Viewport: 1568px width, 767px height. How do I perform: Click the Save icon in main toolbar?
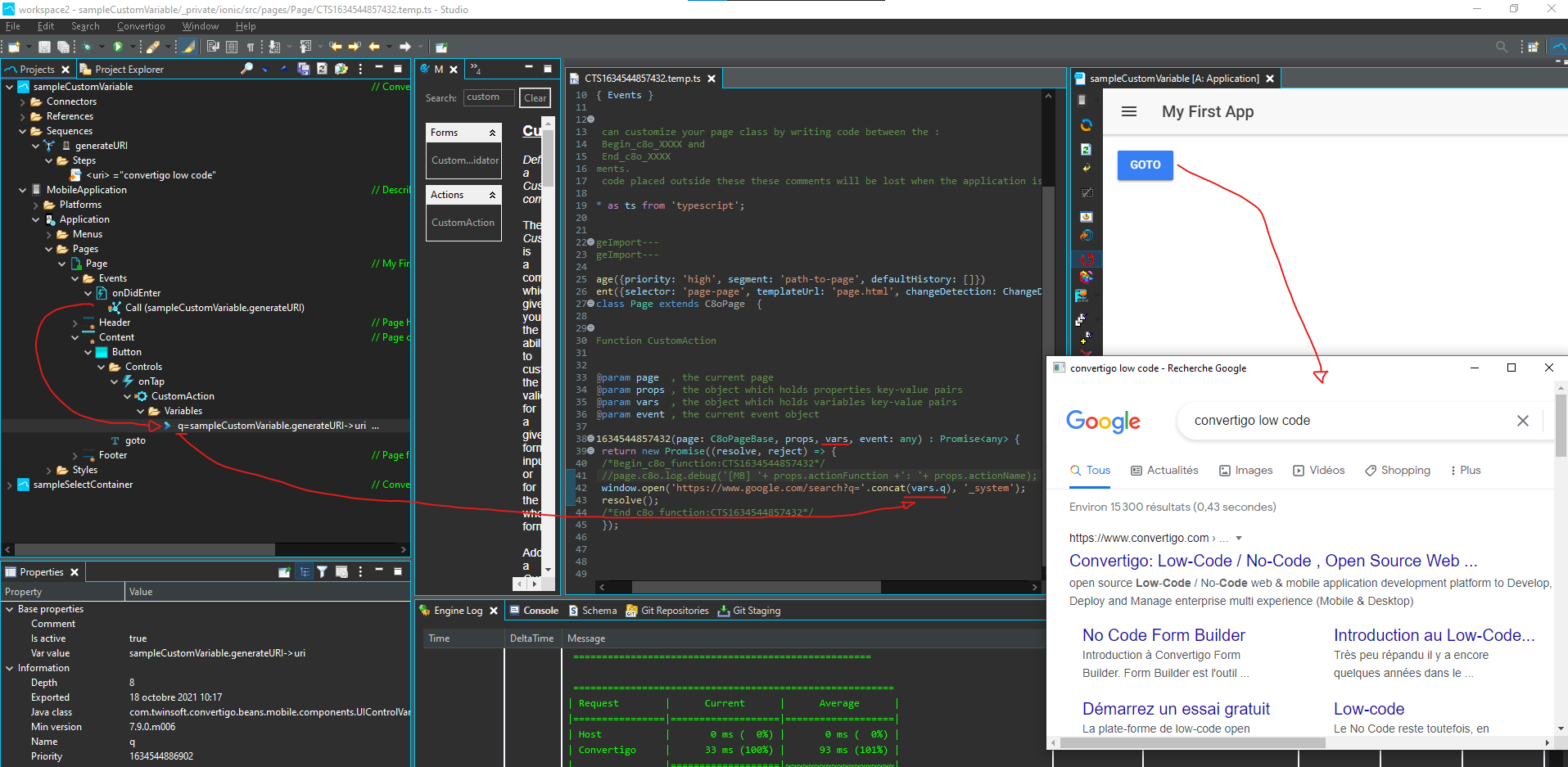coord(44,47)
